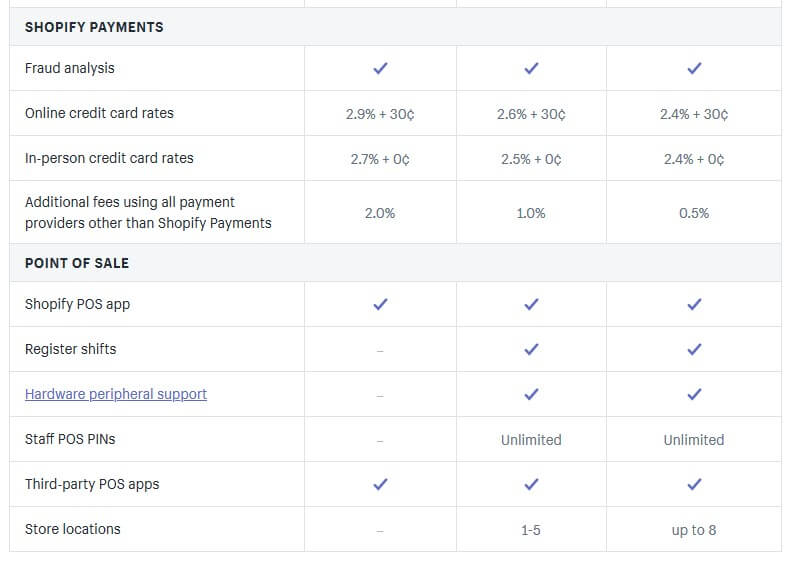Click the first-column dash in Staff POS PINs row
This screenshot has width=791, height=562.
(380, 441)
